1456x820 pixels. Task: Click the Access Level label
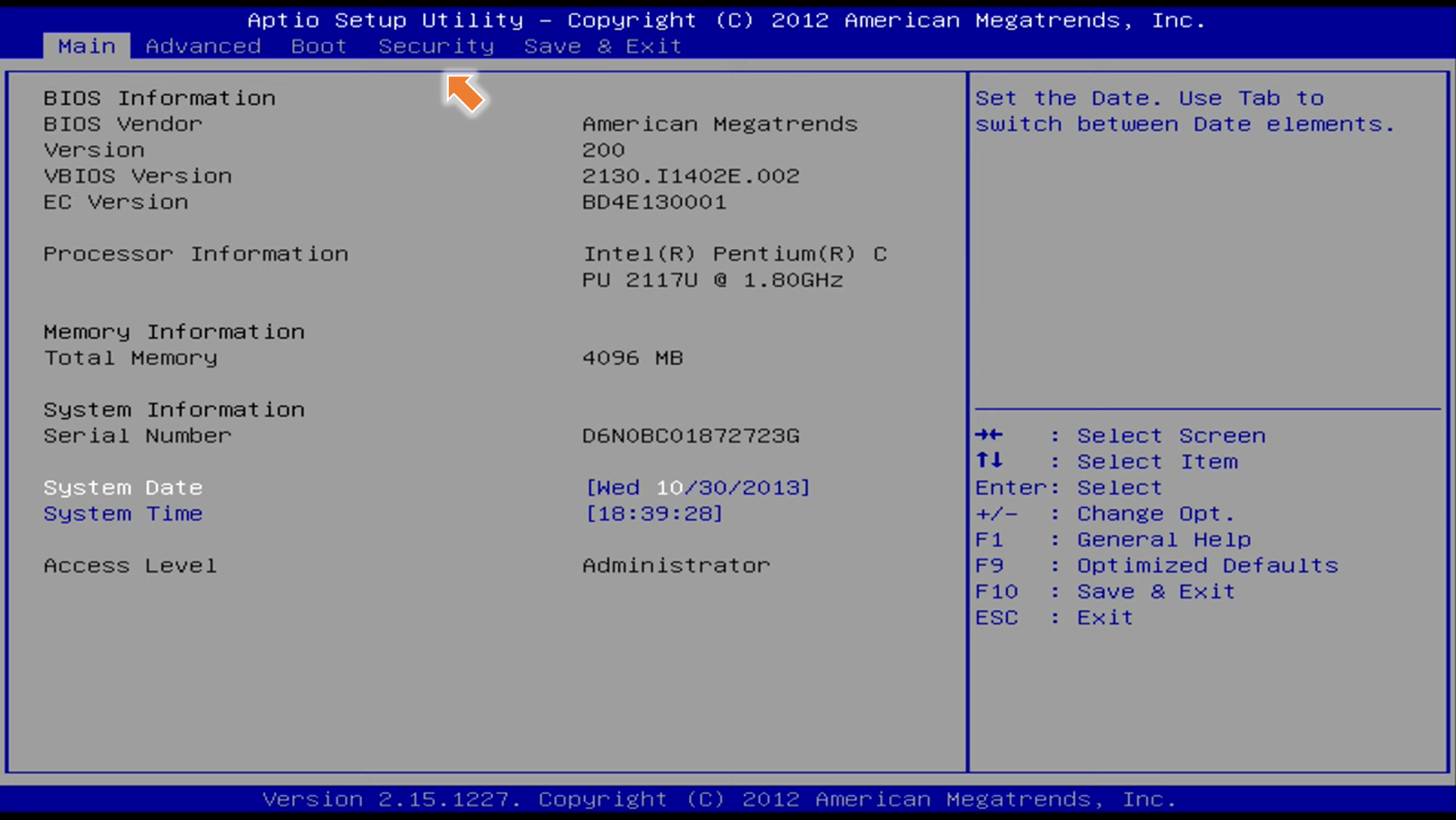click(x=131, y=565)
